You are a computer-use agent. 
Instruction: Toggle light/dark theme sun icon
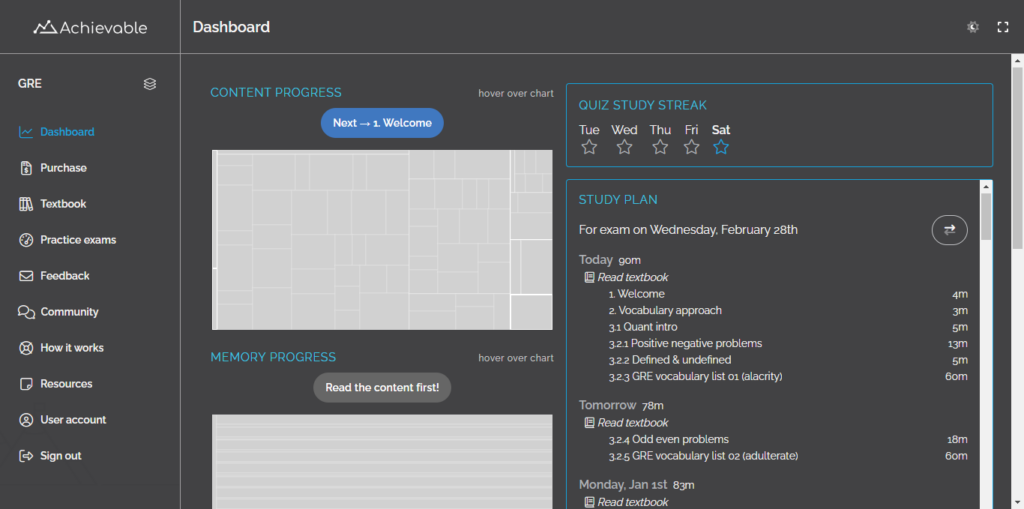point(973,27)
